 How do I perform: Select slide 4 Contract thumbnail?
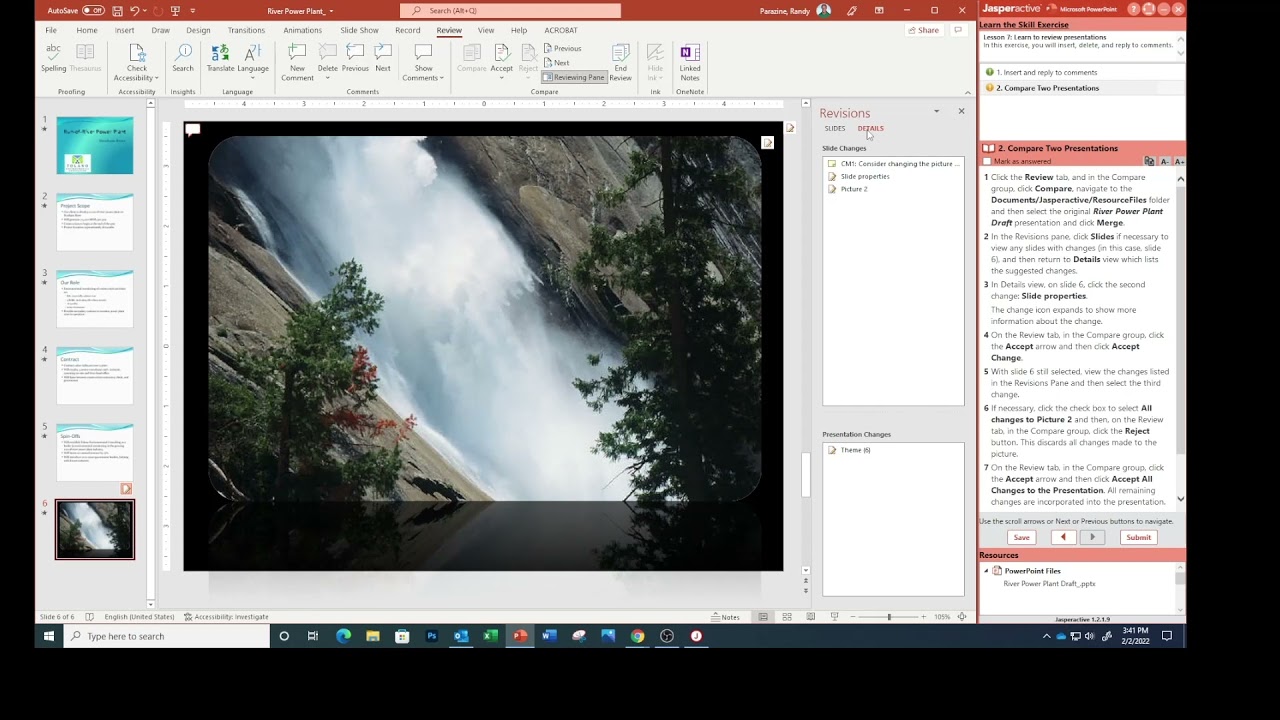tap(94, 375)
